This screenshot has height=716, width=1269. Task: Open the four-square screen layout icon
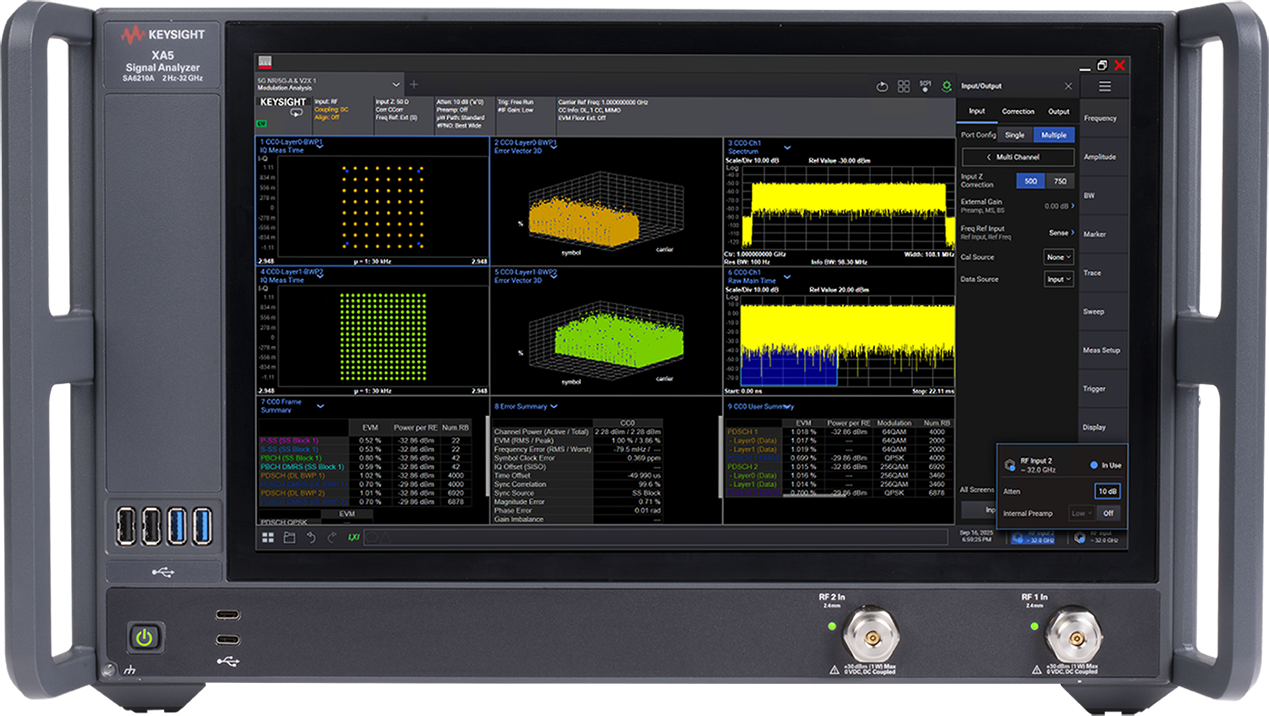pos(904,87)
